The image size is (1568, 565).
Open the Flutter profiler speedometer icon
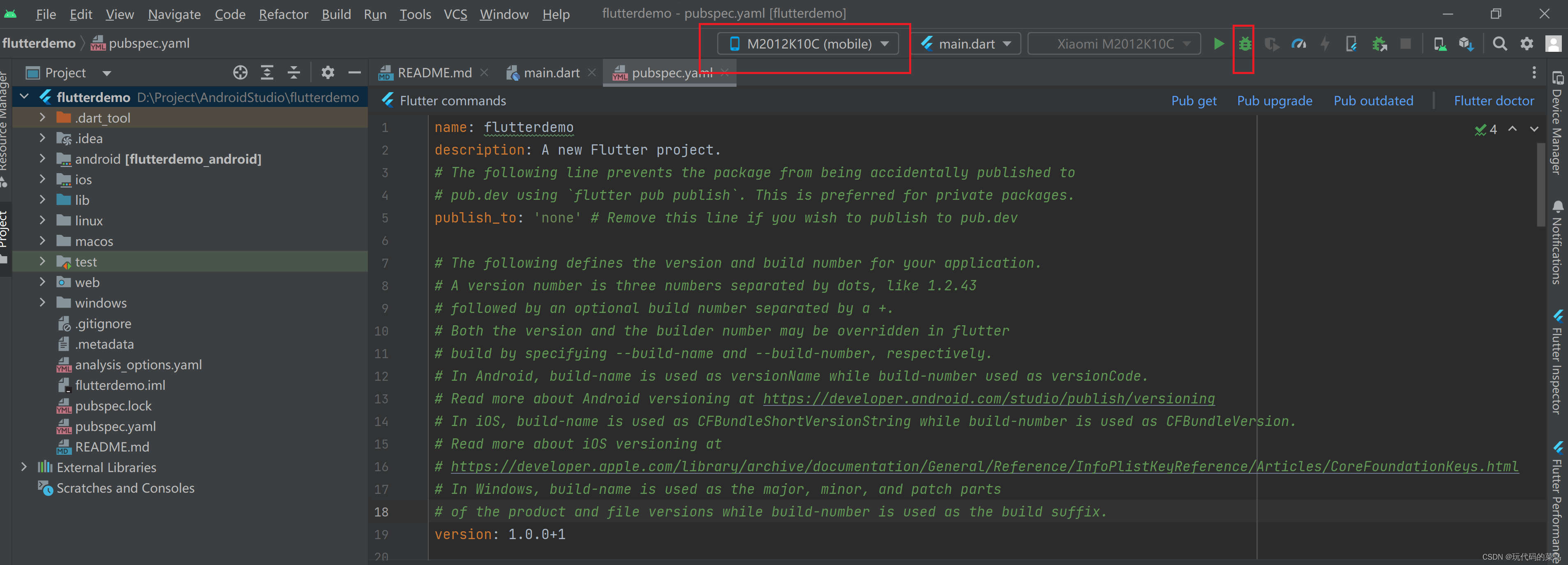(1298, 44)
